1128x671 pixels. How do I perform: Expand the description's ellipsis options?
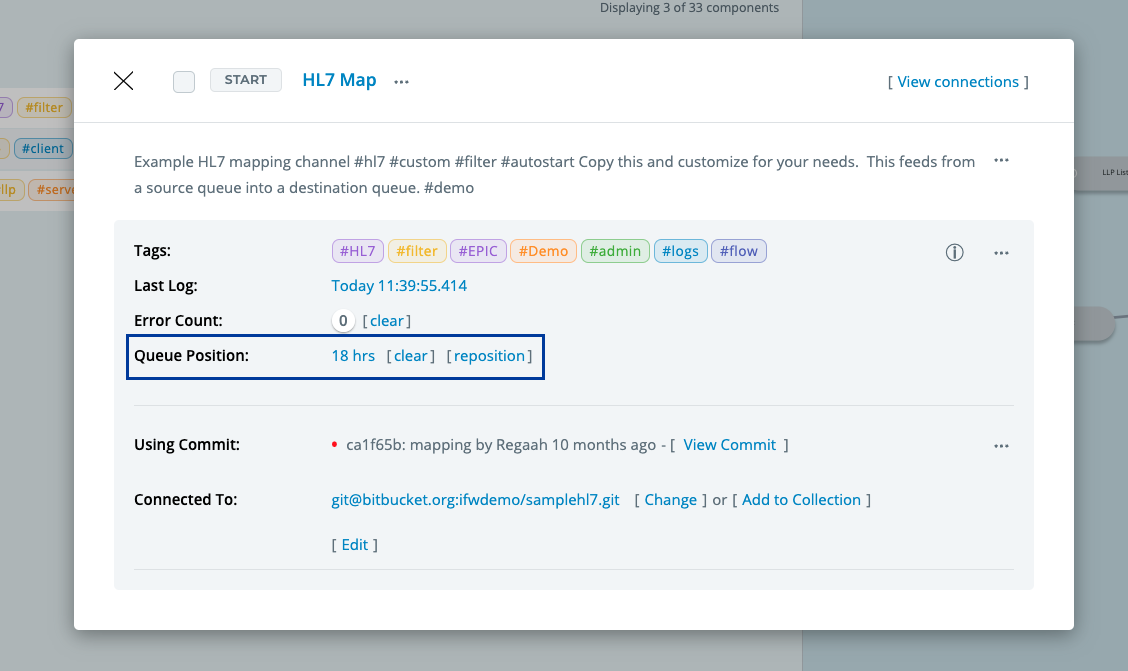coord(1001,161)
